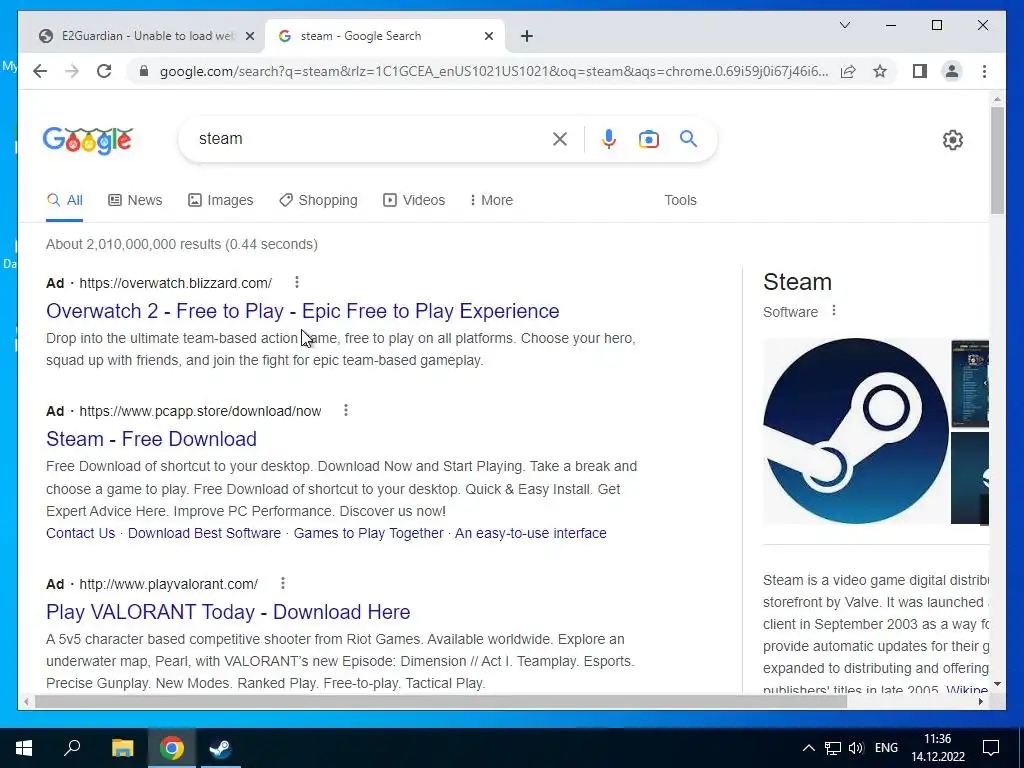Click the horizontal page scrollbar thumb

(x=441, y=701)
